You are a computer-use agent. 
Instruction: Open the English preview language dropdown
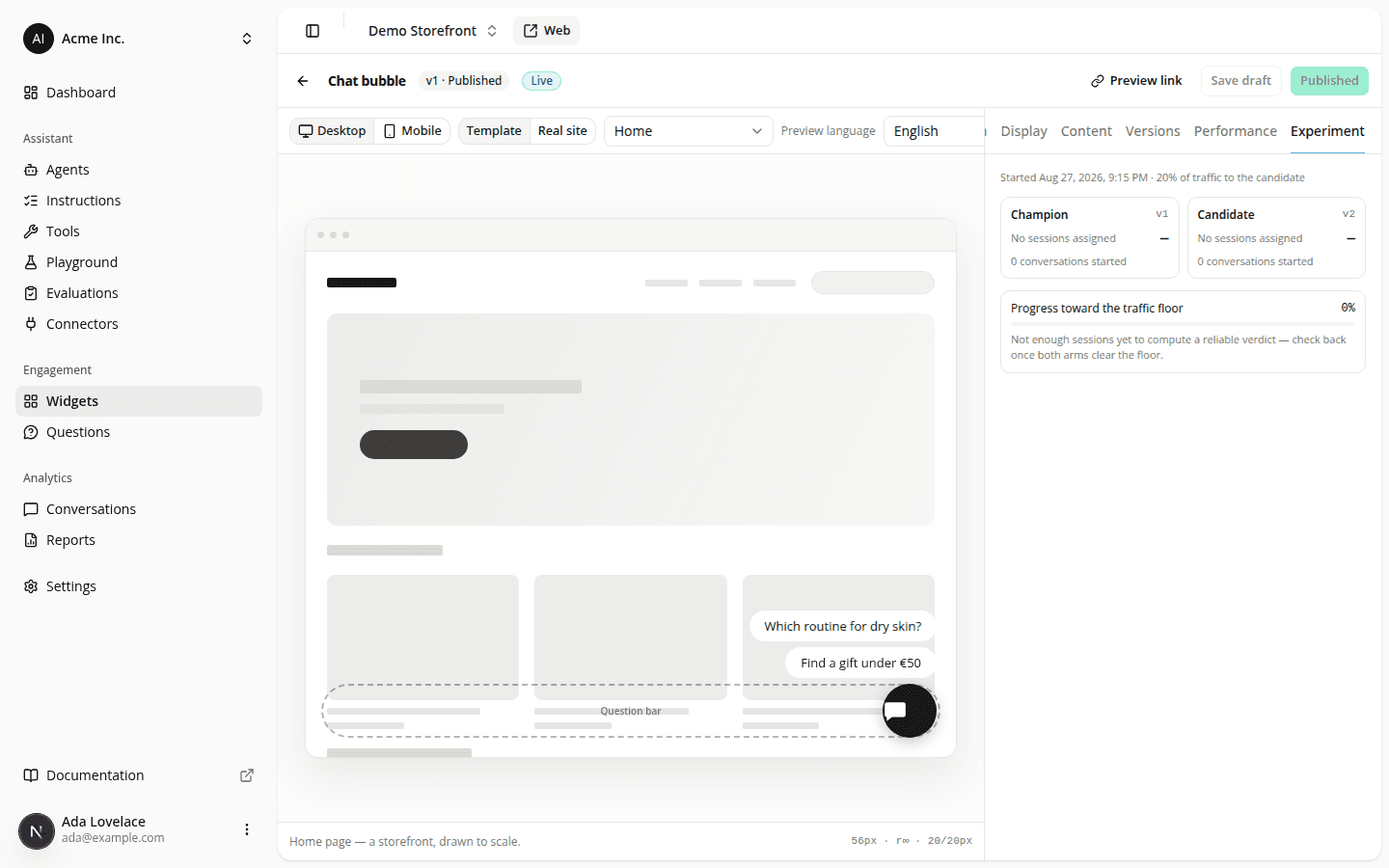(934, 131)
